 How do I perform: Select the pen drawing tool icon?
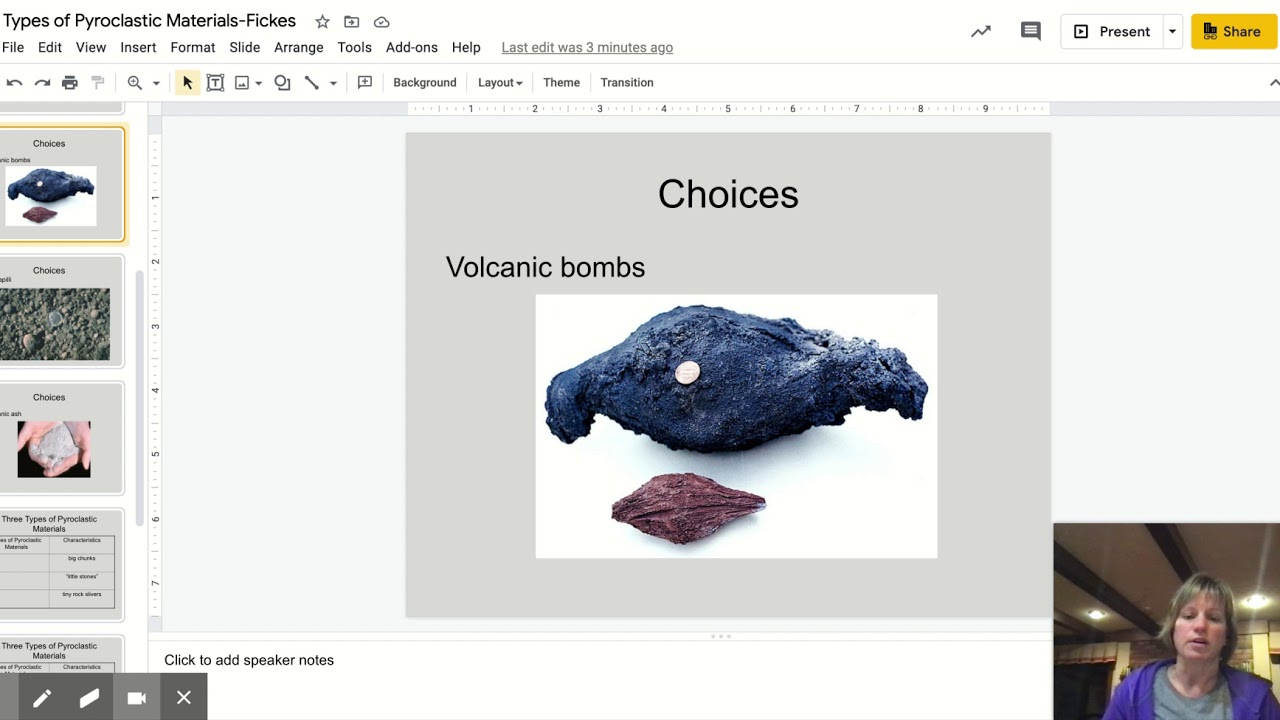[x=41, y=698]
